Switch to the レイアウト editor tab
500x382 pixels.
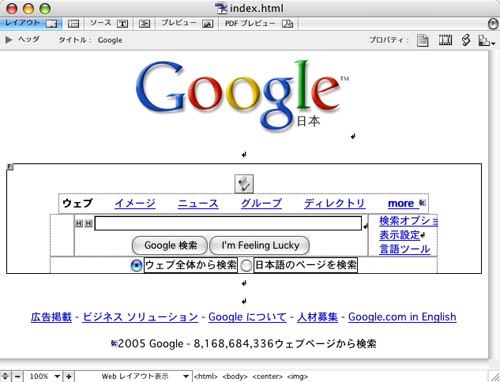[x=31, y=23]
